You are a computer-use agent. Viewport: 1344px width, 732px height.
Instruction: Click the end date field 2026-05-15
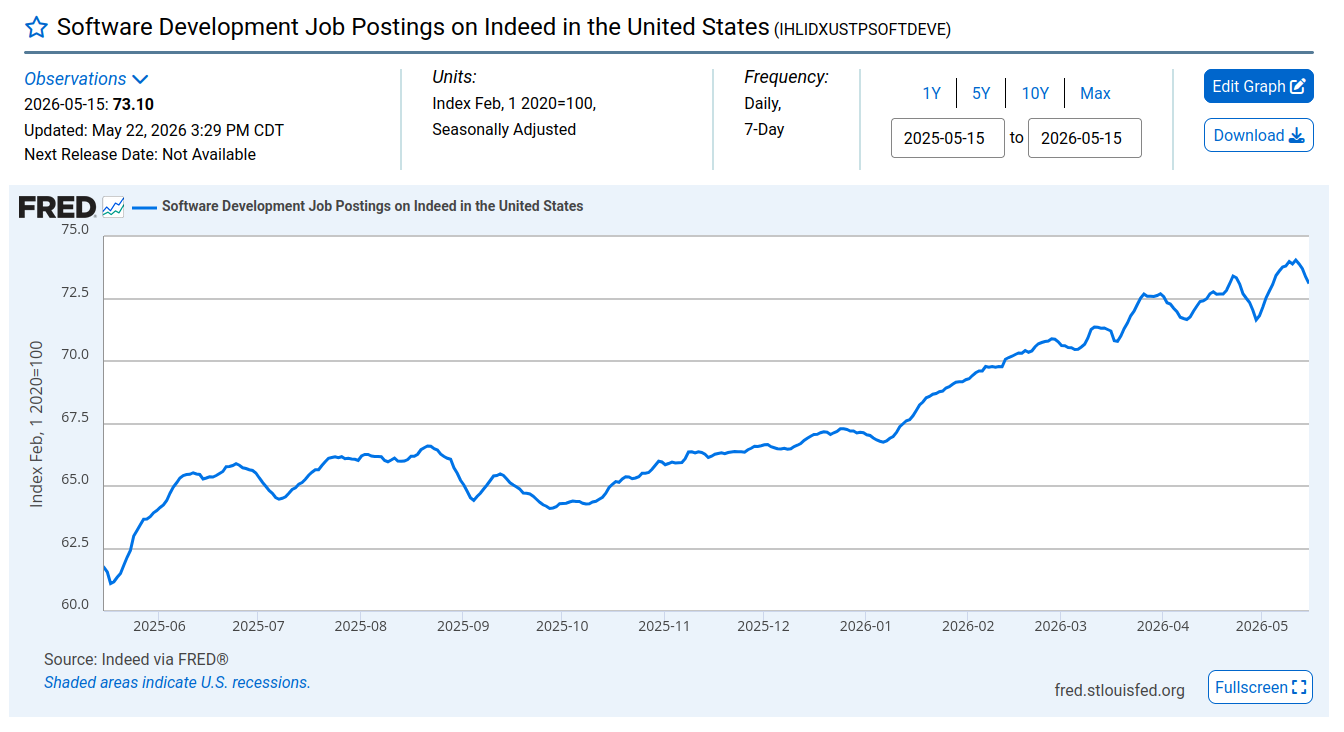click(x=1085, y=138)
